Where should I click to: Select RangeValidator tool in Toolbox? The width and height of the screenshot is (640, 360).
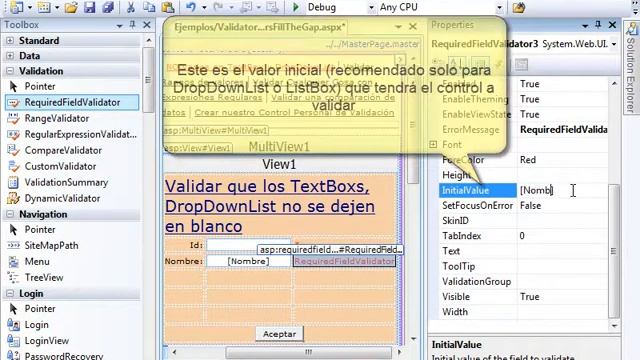[x=57, y=118]
